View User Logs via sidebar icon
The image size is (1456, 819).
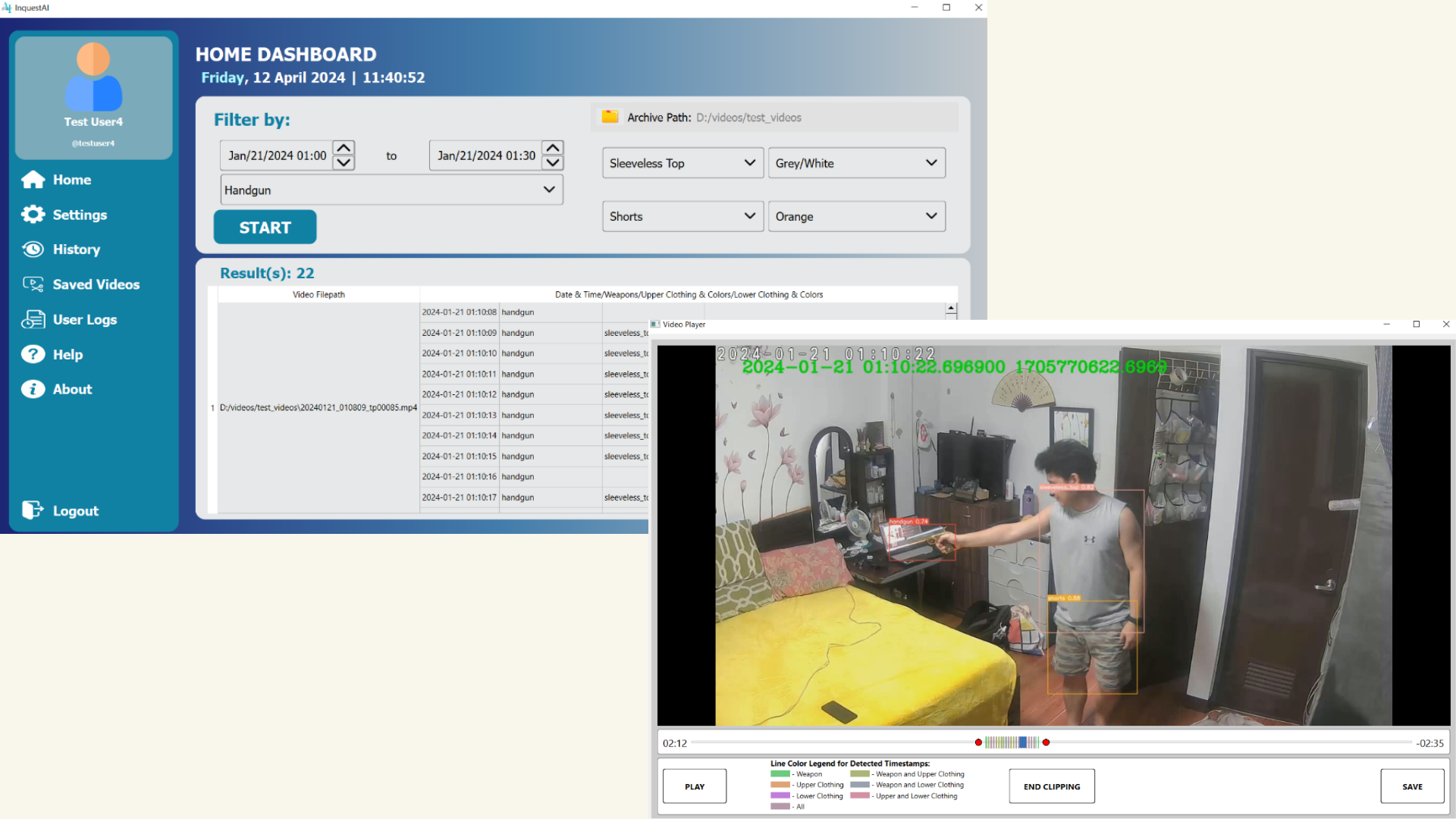click(x=33, y=319)
